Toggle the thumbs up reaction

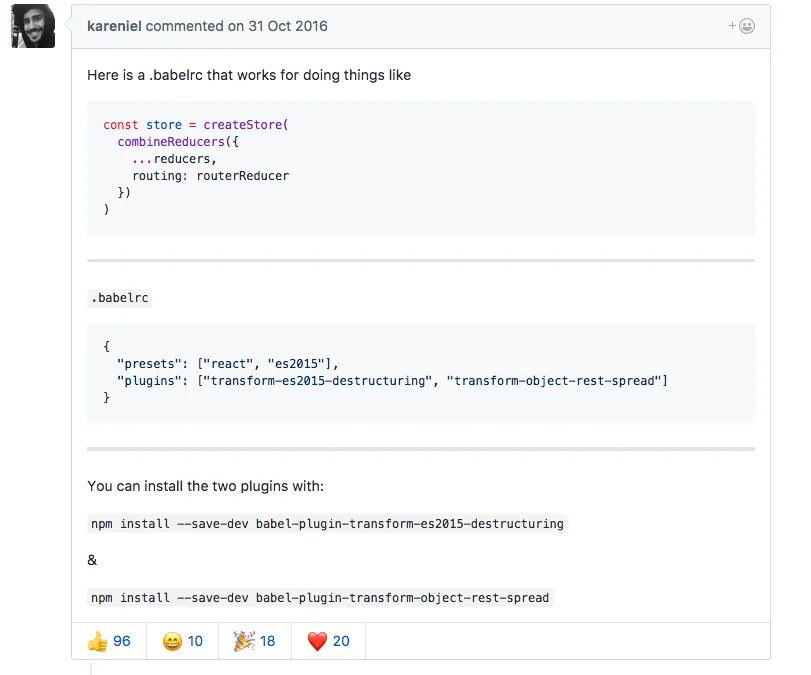point(97,641)
